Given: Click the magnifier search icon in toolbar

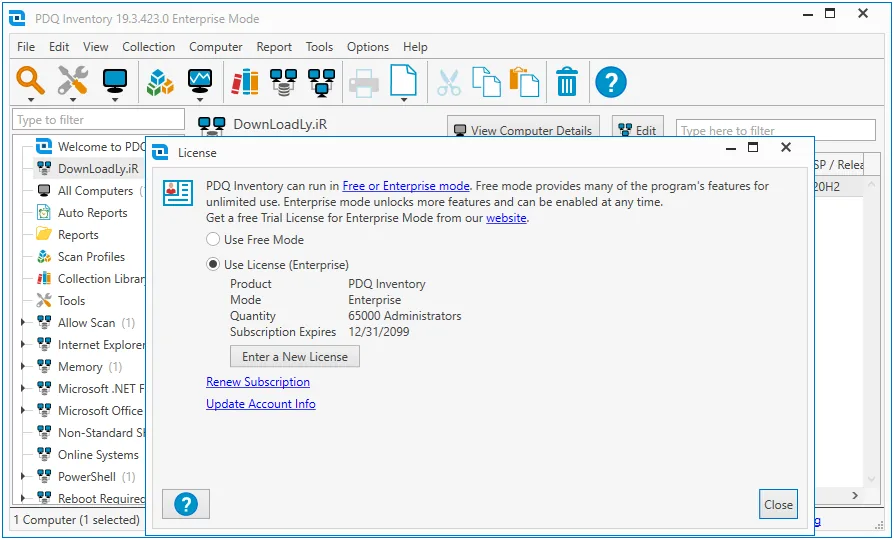Looking at the screenshot, I should point(30,80).
